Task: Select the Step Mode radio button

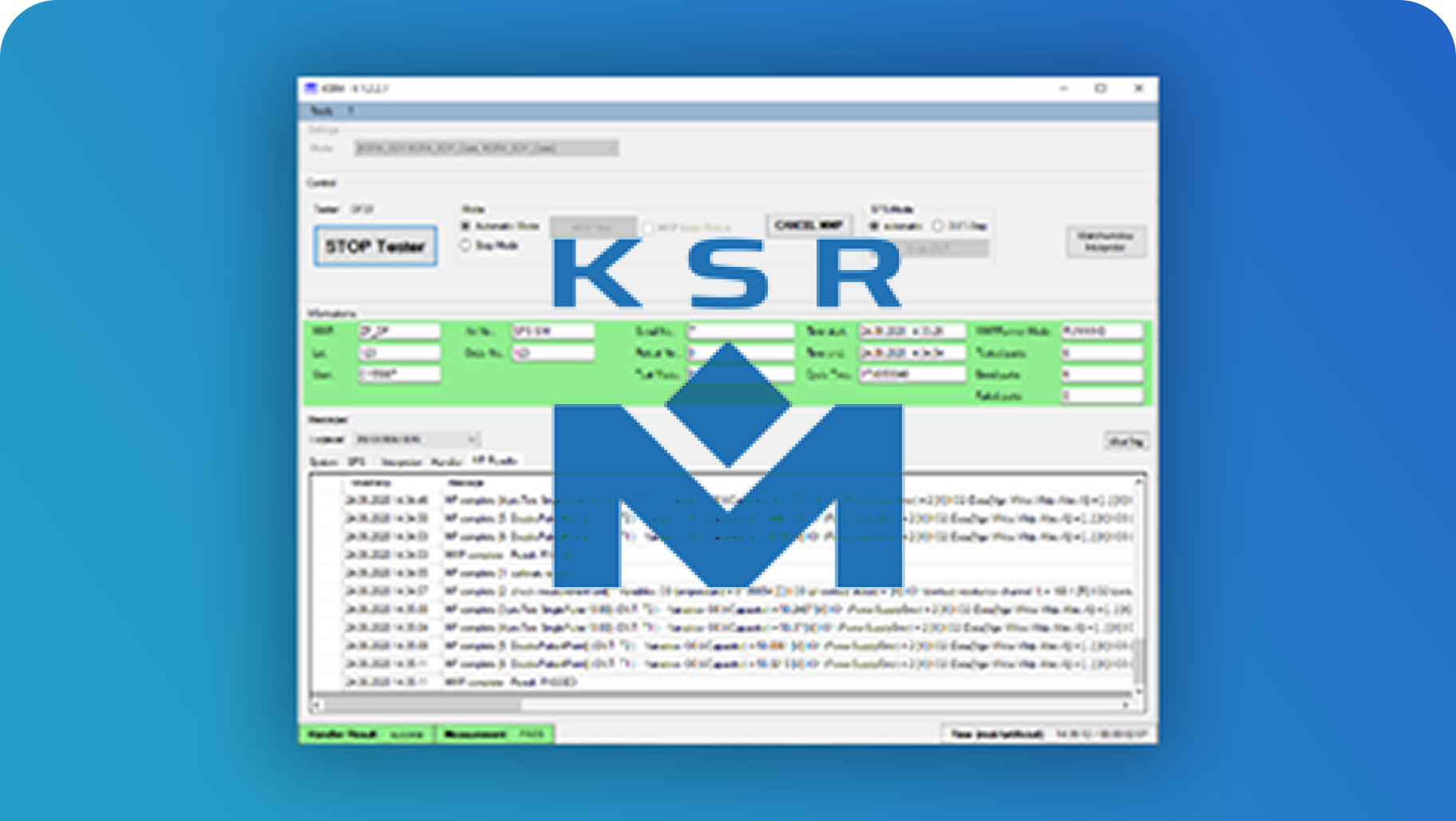Action: point(465,245)
